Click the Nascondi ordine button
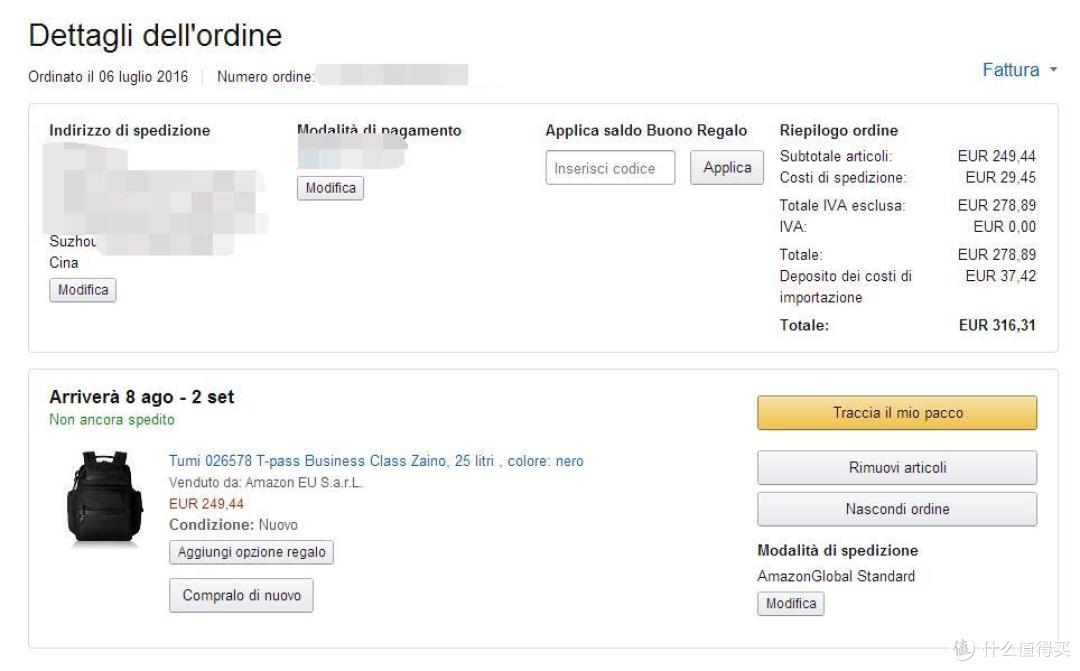 897,509
